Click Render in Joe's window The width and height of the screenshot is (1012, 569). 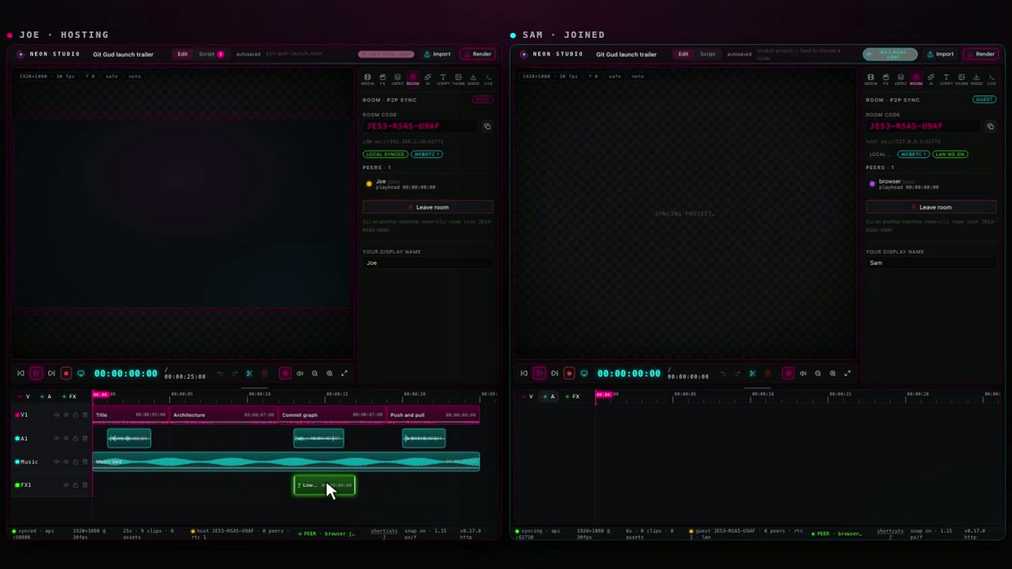click(478, 54)
